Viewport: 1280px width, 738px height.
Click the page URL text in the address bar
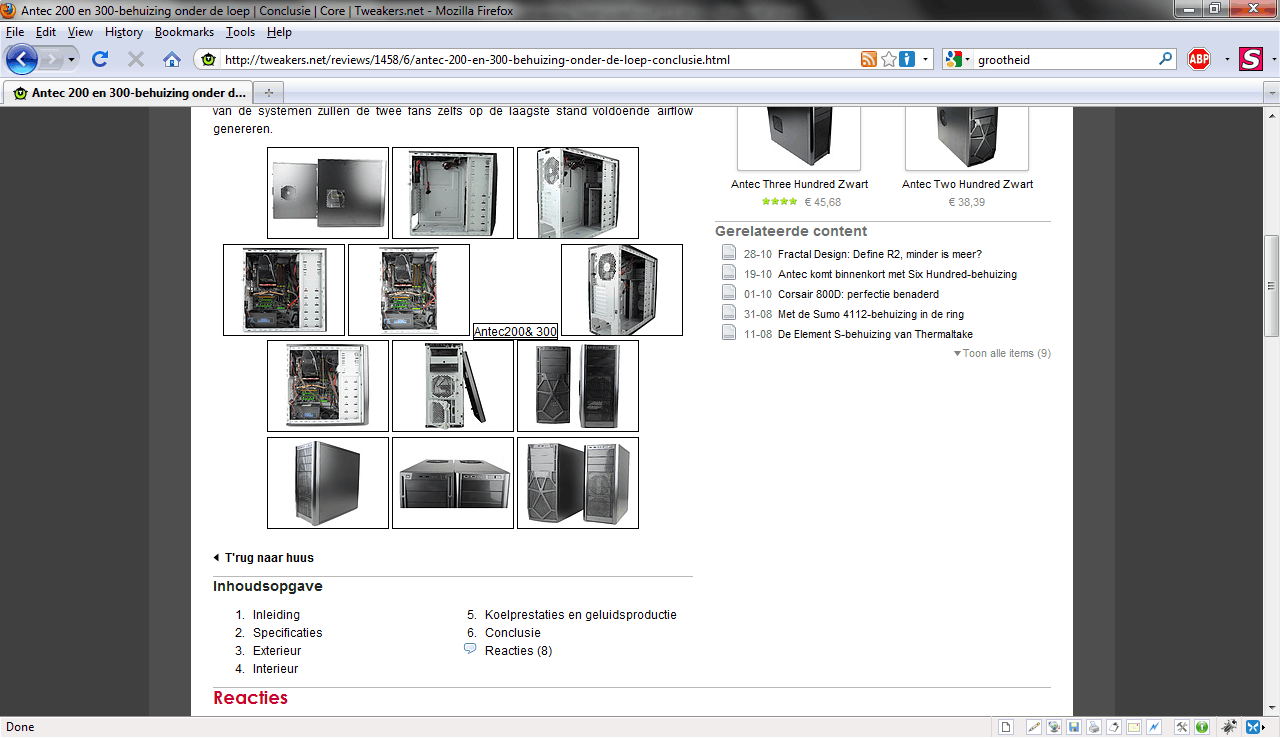tap(477, 60)
